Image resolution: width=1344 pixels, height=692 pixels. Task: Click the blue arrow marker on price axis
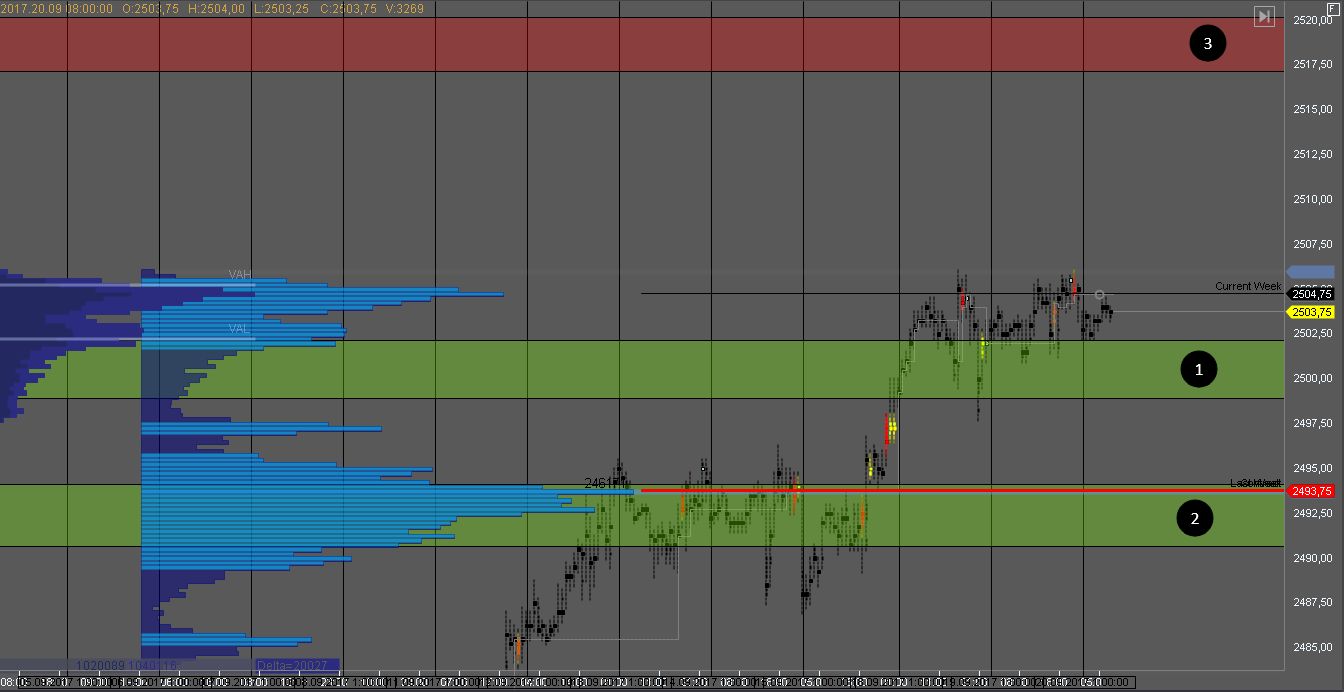coord(1310,272)
